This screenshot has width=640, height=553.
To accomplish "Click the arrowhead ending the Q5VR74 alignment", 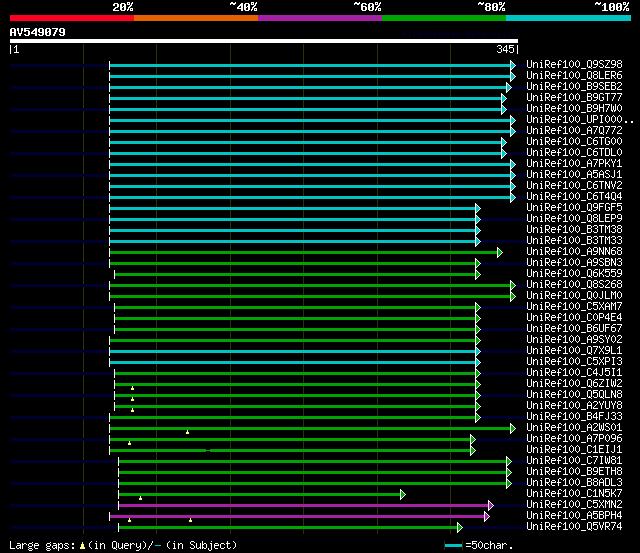I will coord(460,528).
